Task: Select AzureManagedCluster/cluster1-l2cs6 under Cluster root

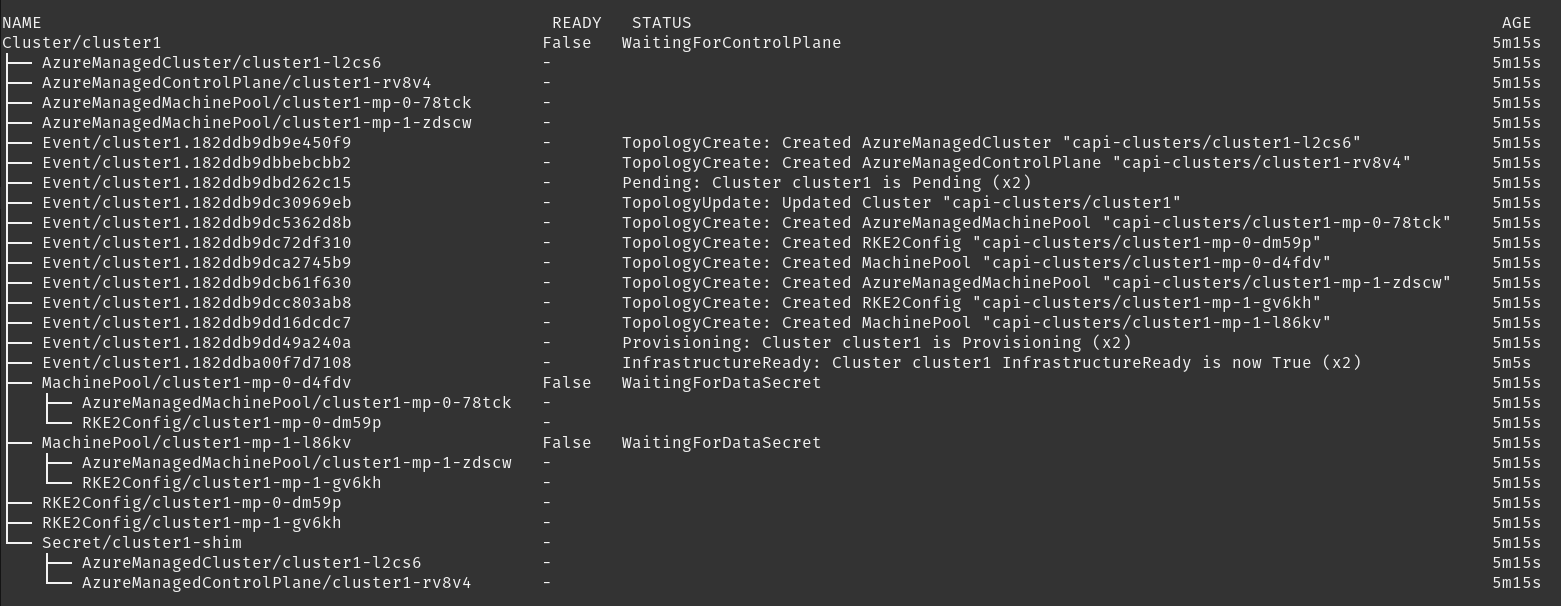Action: click(x=211, y=63)
